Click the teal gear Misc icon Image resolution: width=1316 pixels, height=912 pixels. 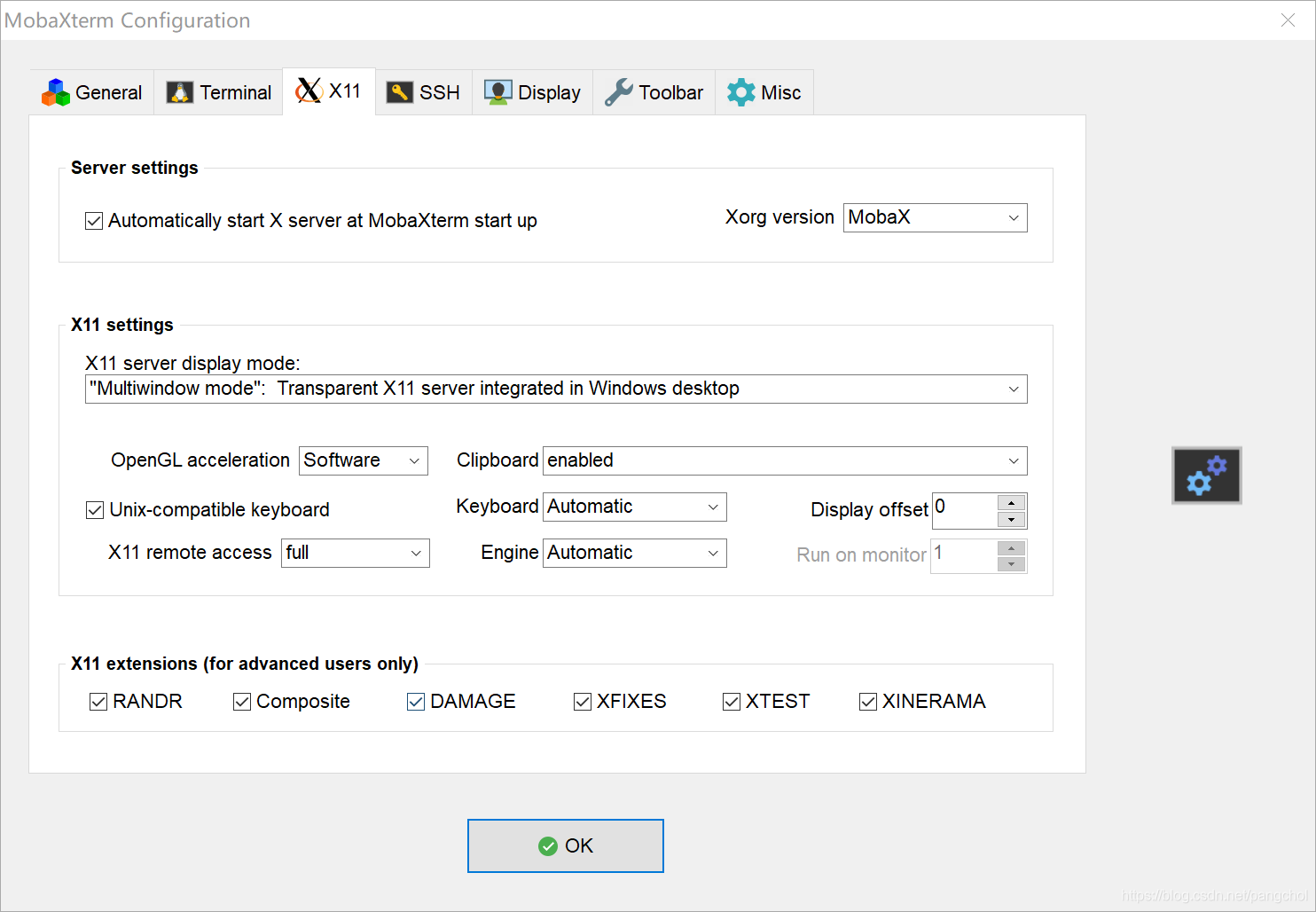click(741, 92)
